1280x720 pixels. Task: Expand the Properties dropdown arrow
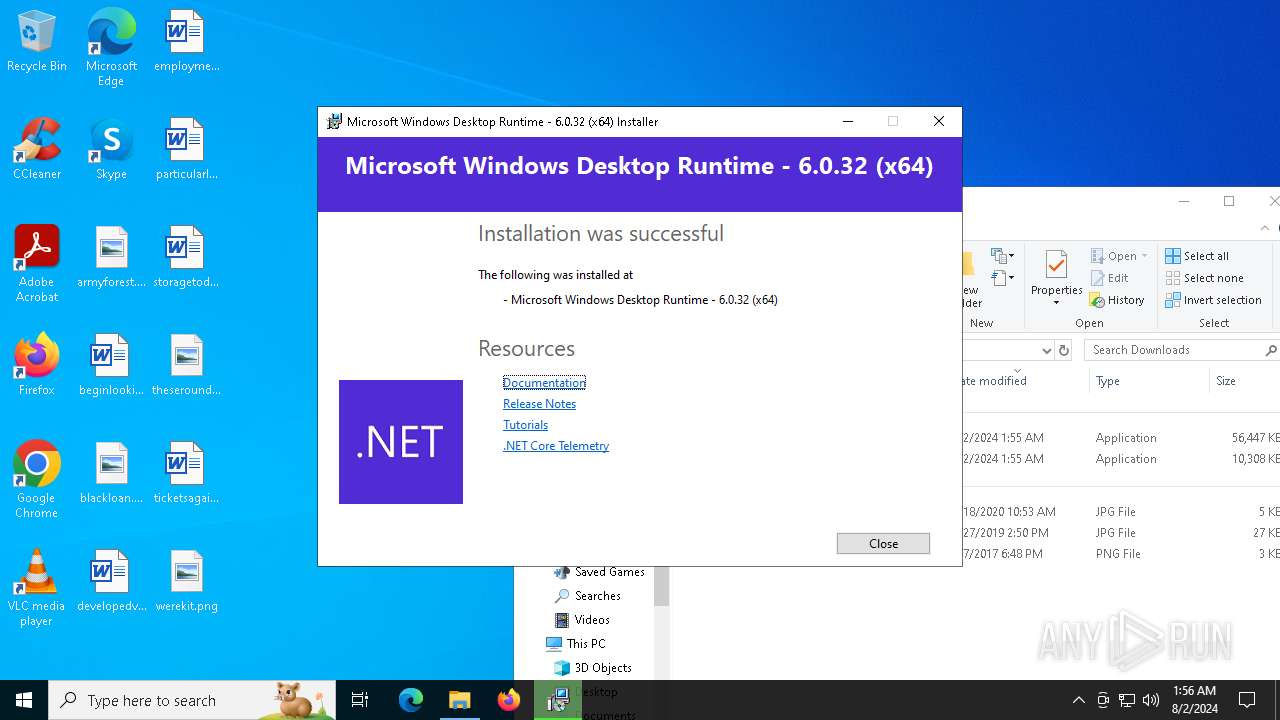[x=1057, y=303]
